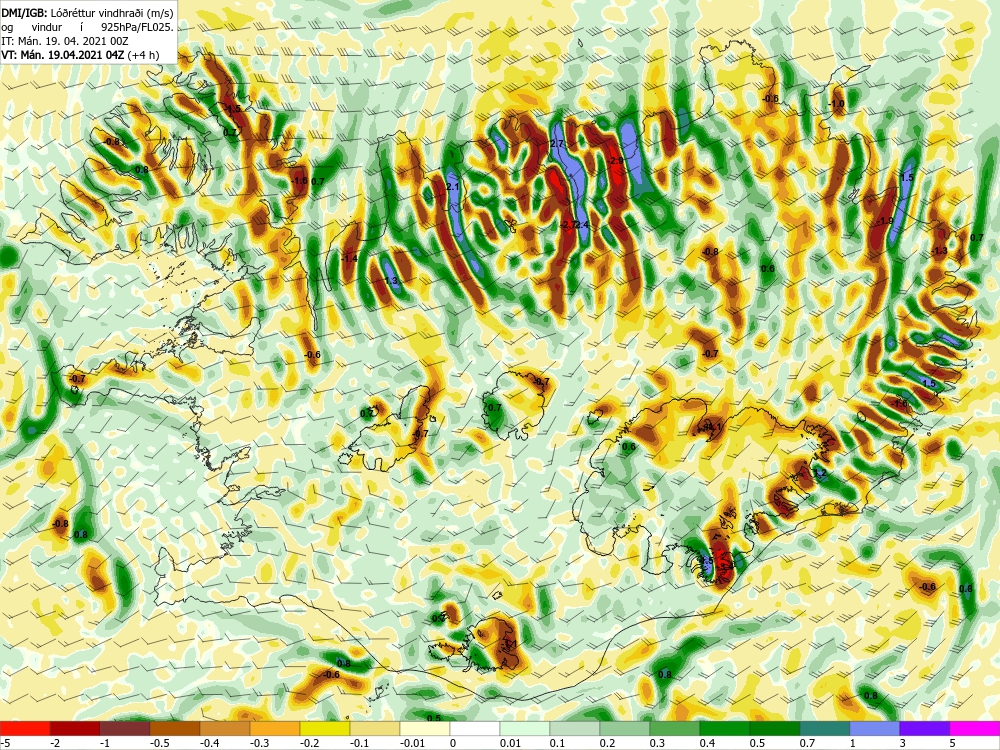Click the map value label '2.4'
Image resolution: width=1000 pixels, height=750 pixels.
[582, 224]
